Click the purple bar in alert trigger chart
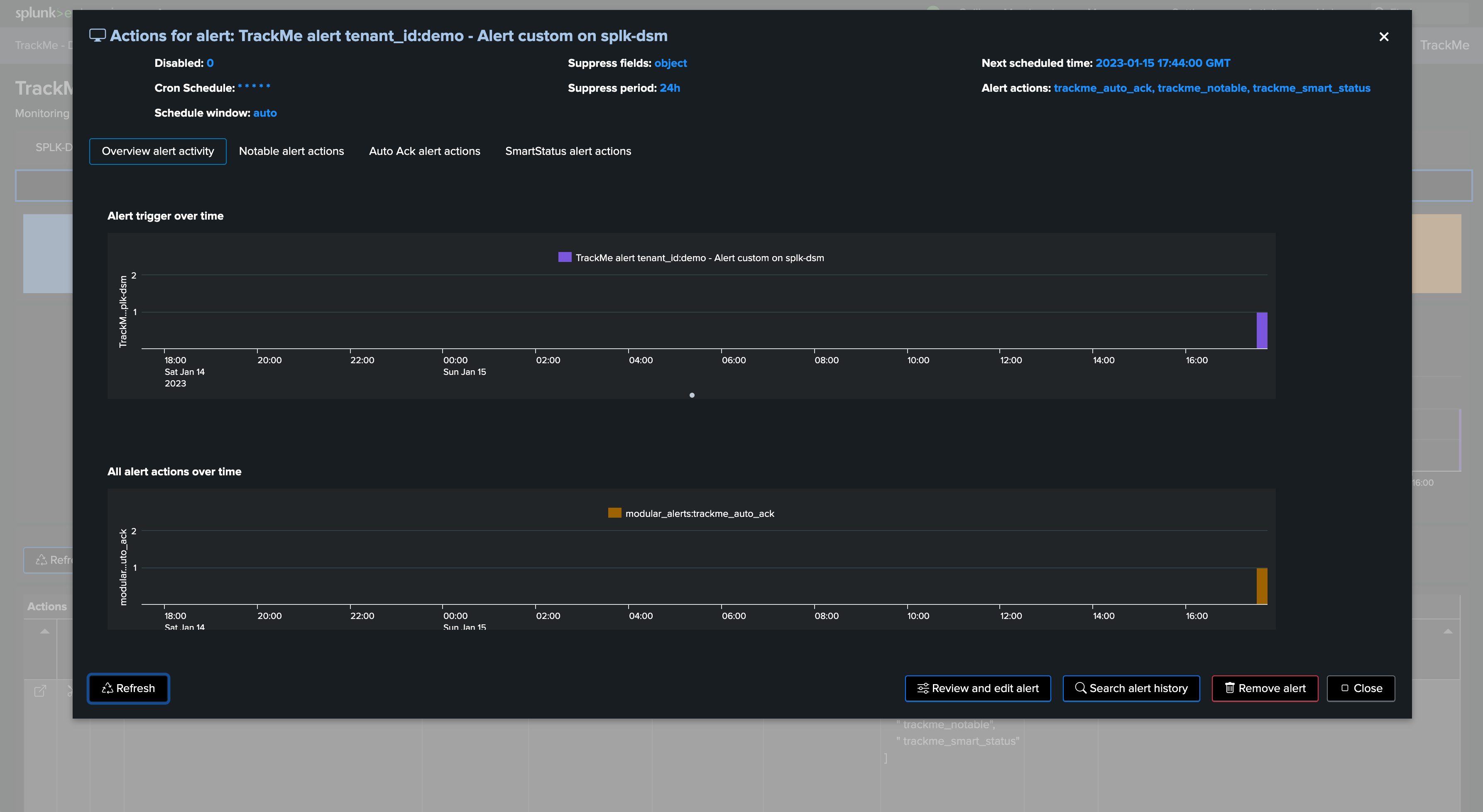1483x812 pixels. 1262,330
